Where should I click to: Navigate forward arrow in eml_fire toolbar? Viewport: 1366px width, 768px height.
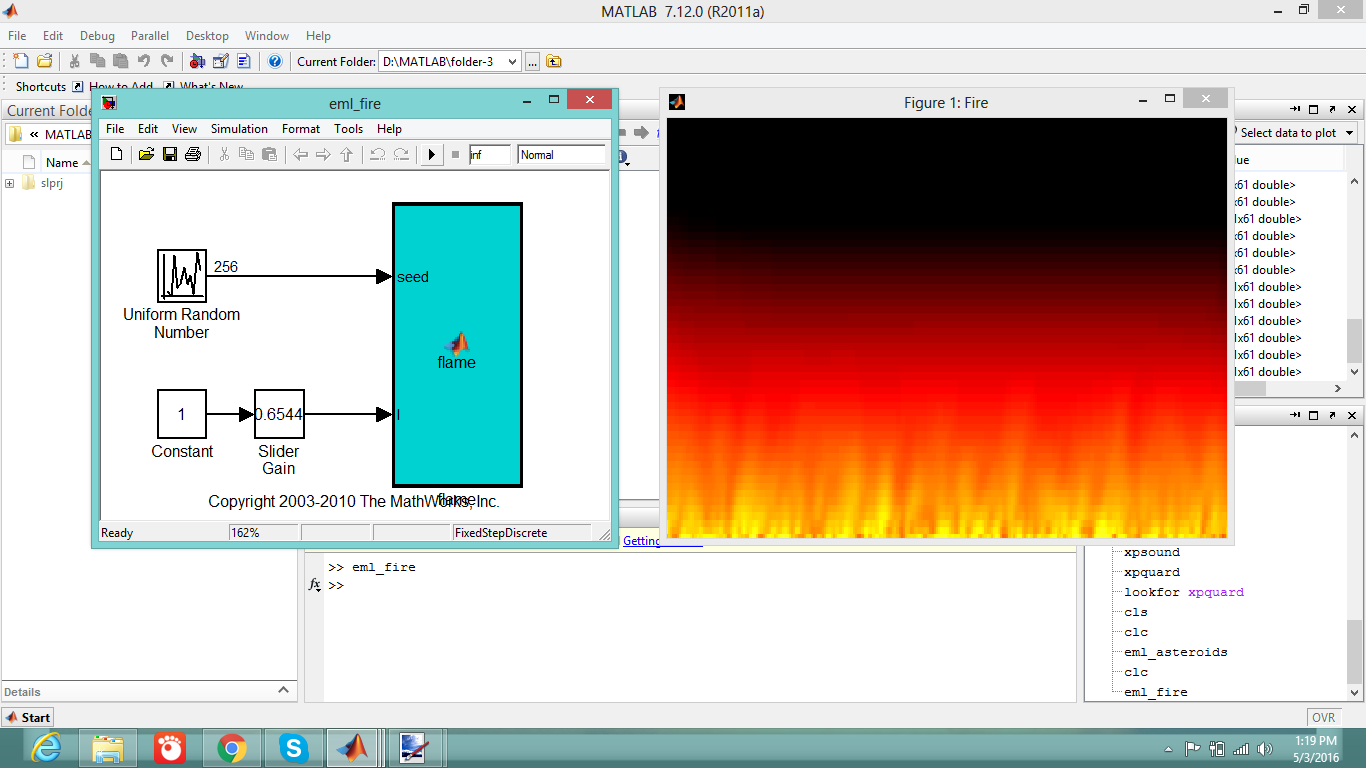[323, 154]
